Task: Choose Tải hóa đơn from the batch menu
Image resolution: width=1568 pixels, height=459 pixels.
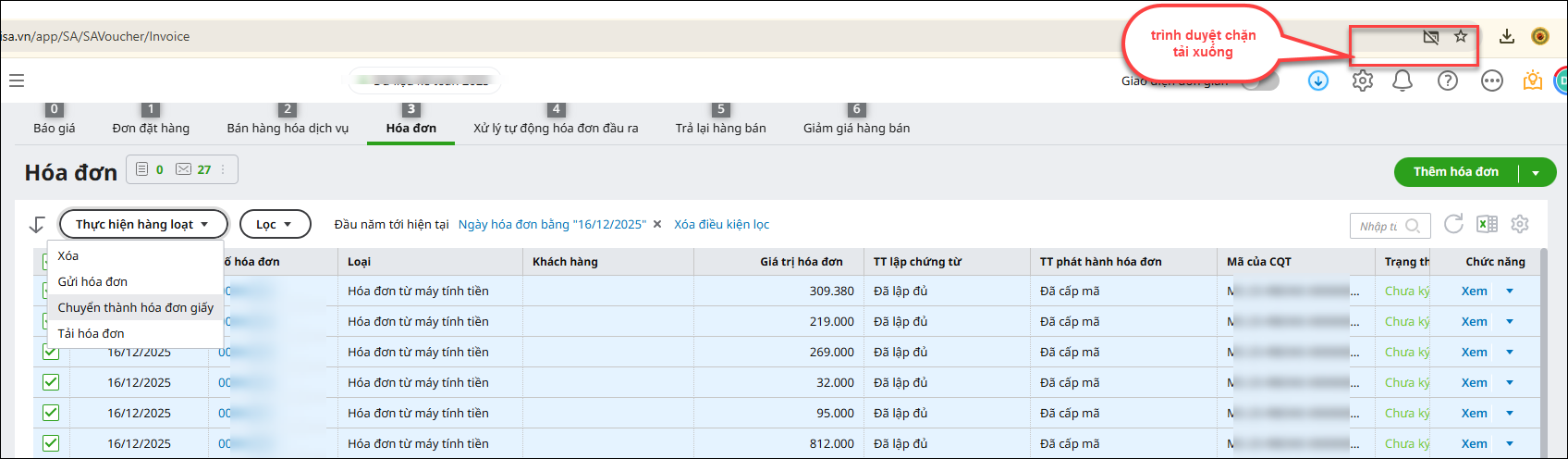Action: click(135, 333)
